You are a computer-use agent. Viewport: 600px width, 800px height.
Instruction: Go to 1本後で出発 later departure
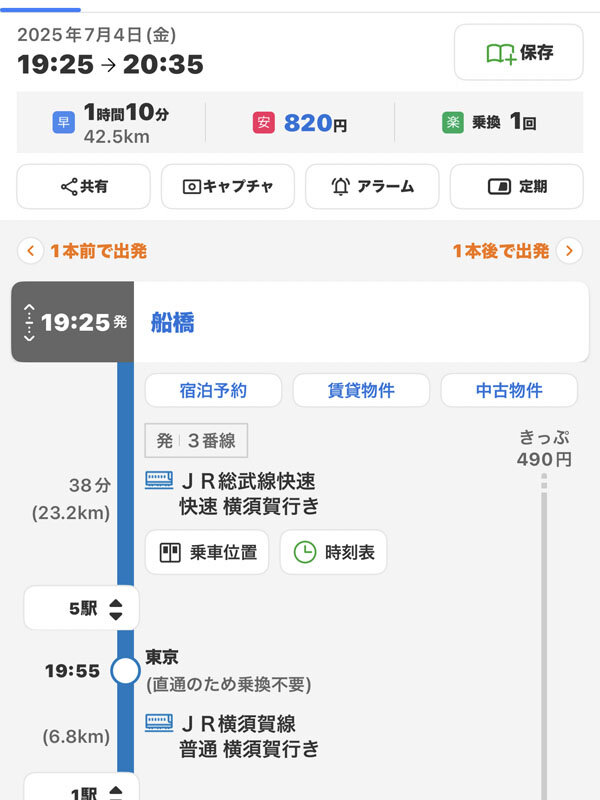coord(515,251)
